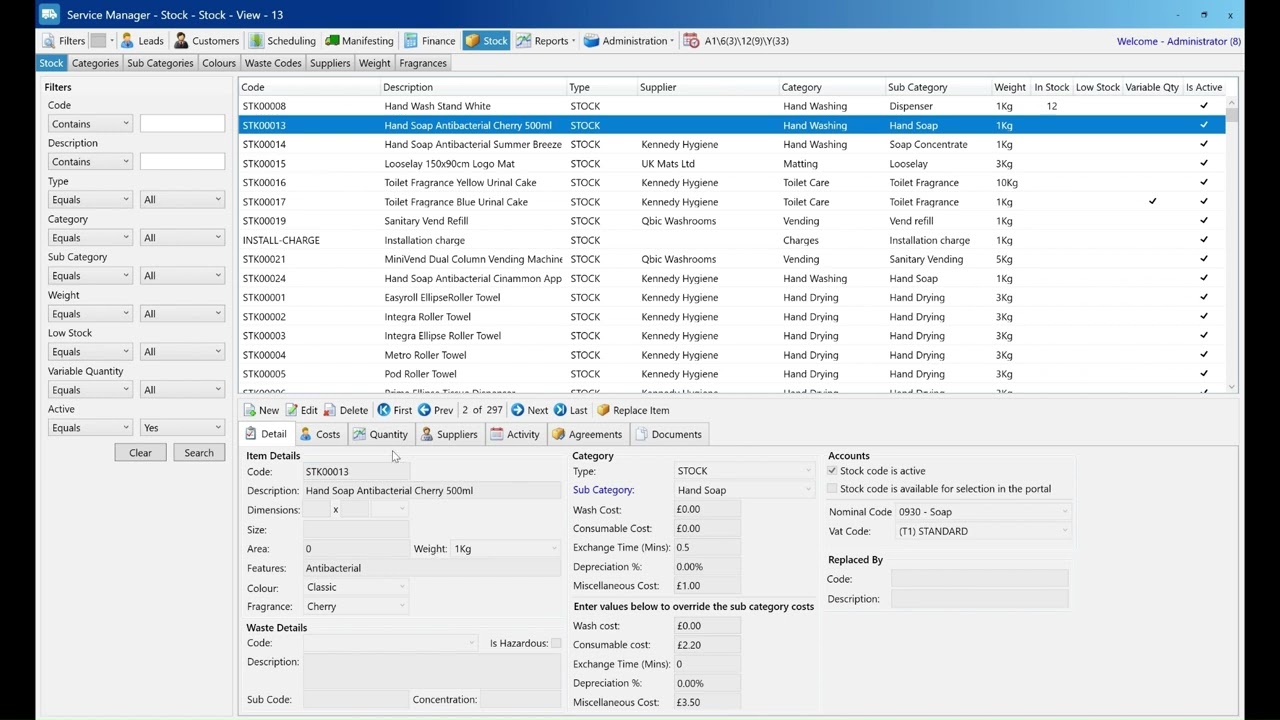Go to the Customers module
The width and height of the screenshot is (1280, 720).
tap(206, 41)
